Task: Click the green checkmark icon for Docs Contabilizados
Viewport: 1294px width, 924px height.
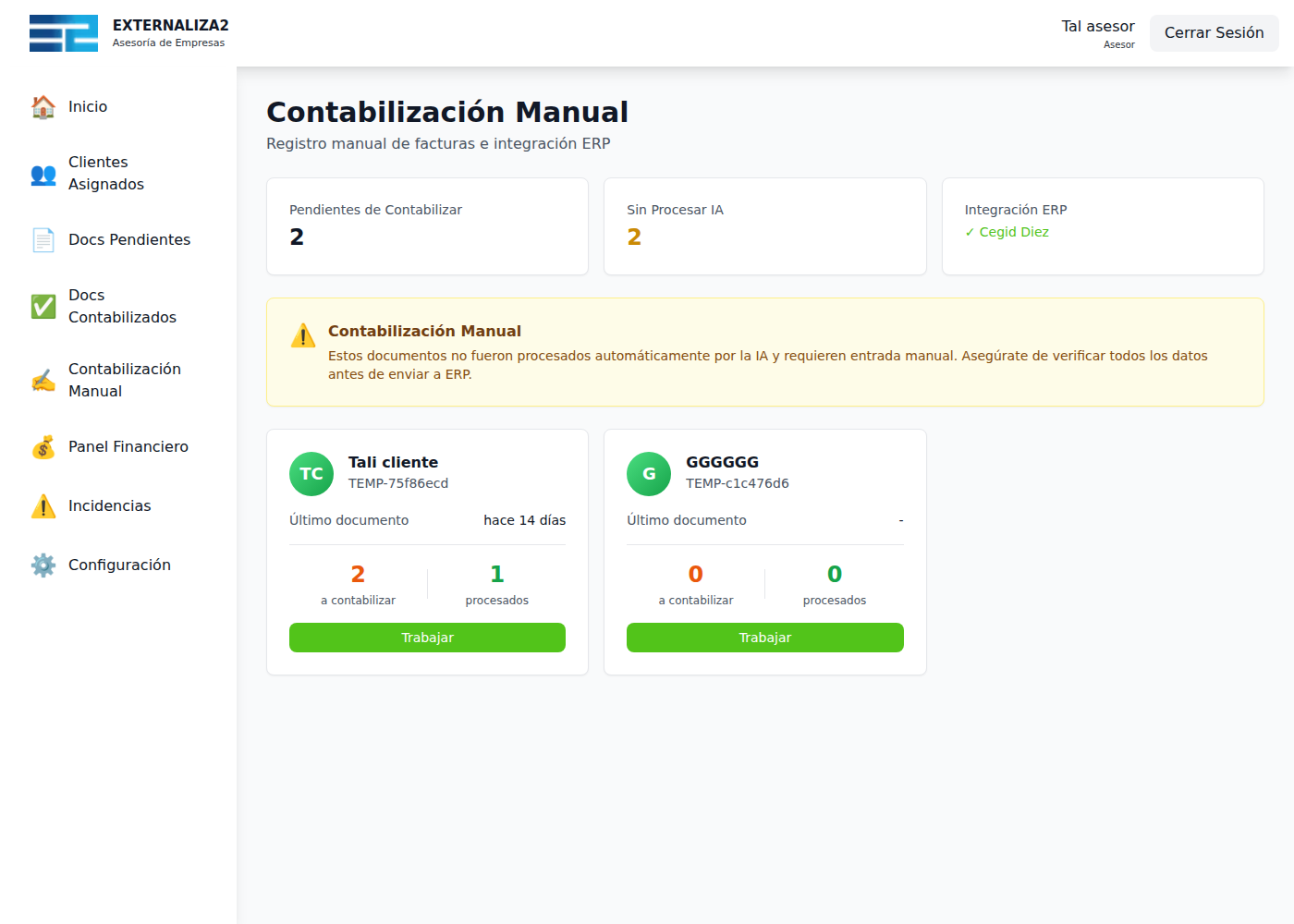Action: 43,307
